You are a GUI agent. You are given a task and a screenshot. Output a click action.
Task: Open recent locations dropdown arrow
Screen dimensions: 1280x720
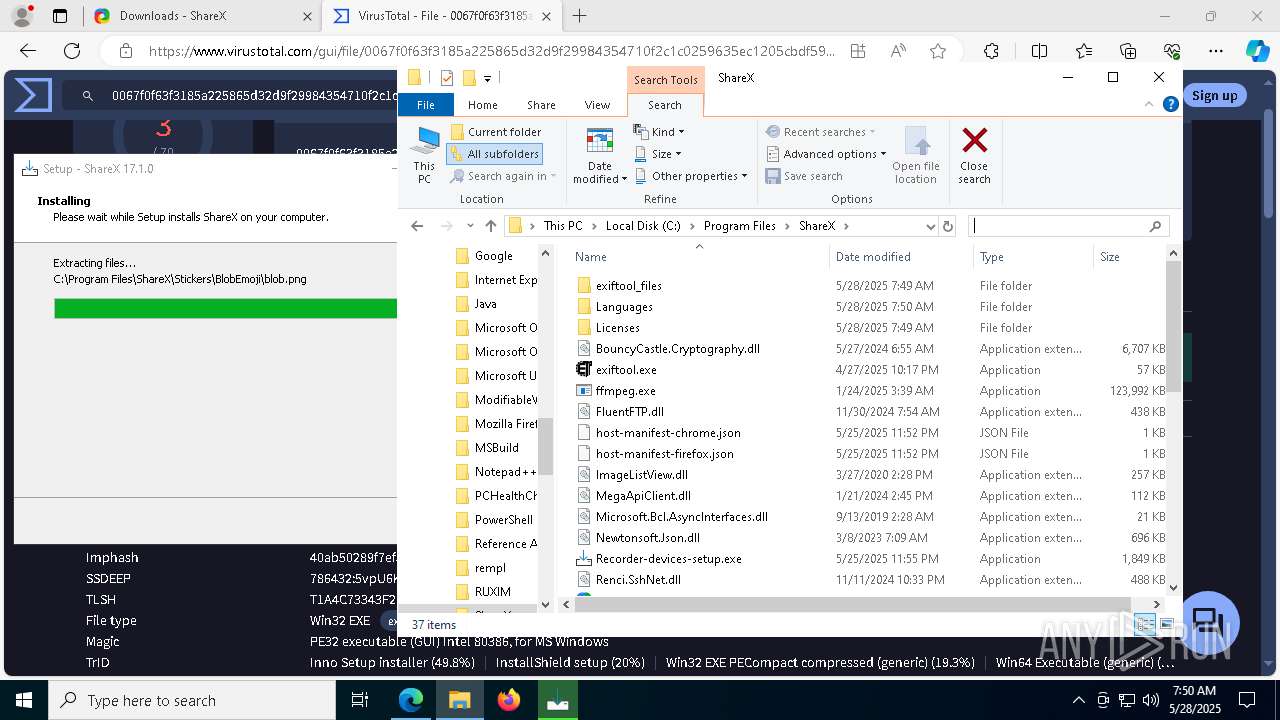(469, 226)
